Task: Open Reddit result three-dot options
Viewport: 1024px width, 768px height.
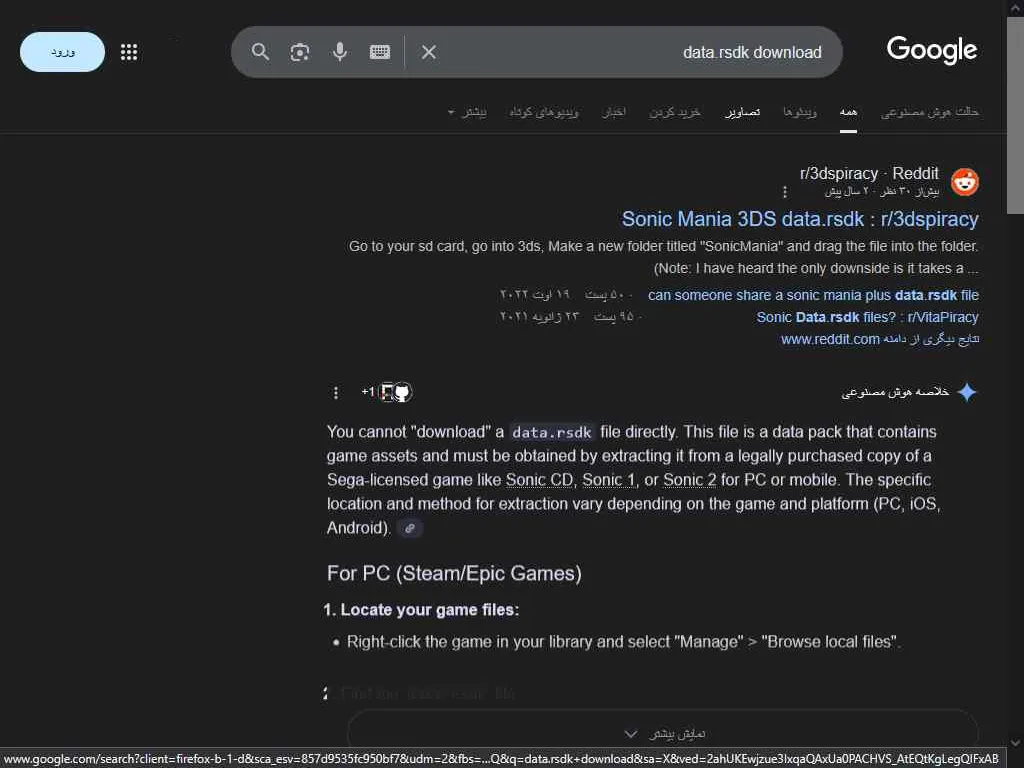Action: tap(784, 192)
